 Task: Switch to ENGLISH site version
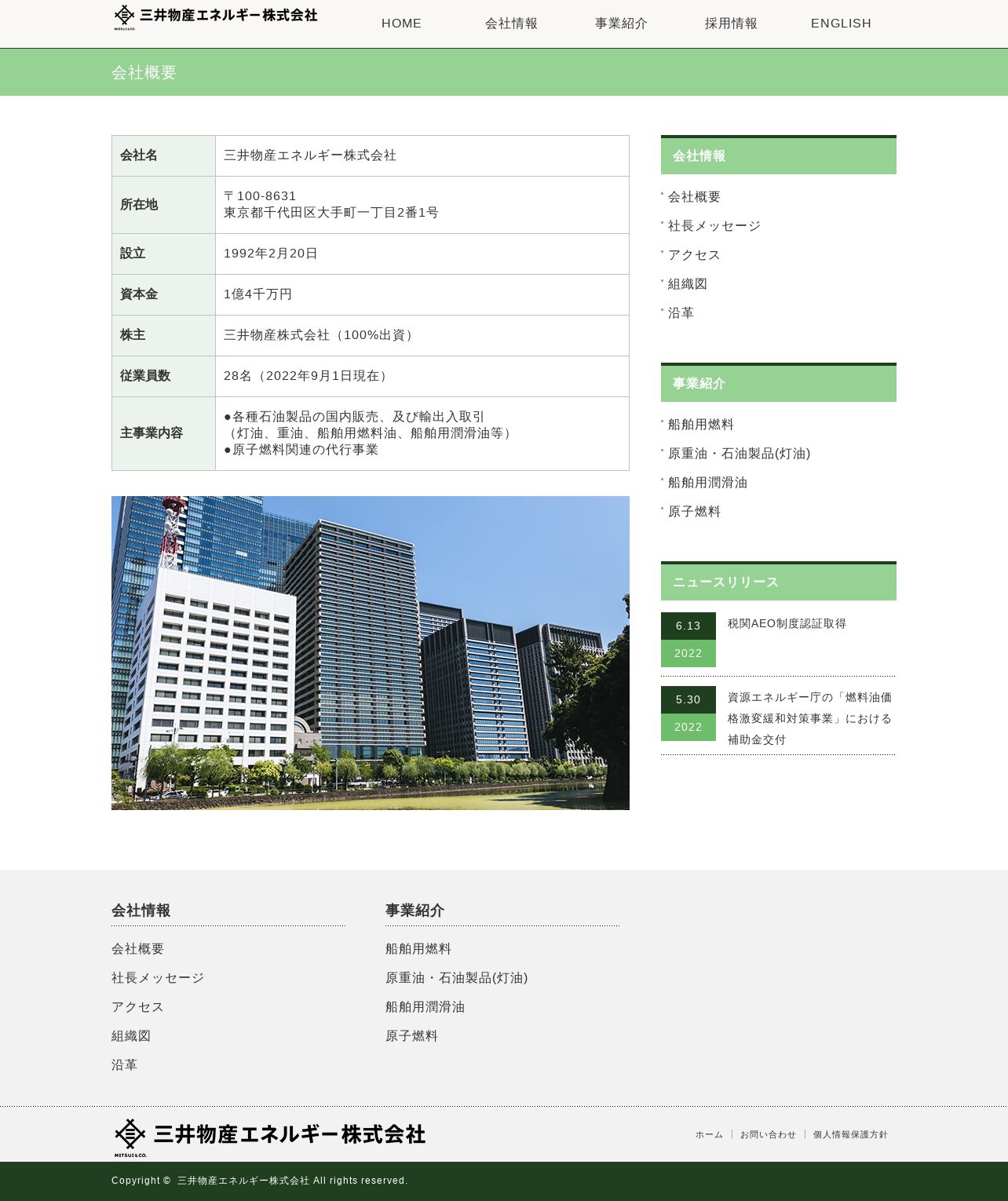[841, 24]
